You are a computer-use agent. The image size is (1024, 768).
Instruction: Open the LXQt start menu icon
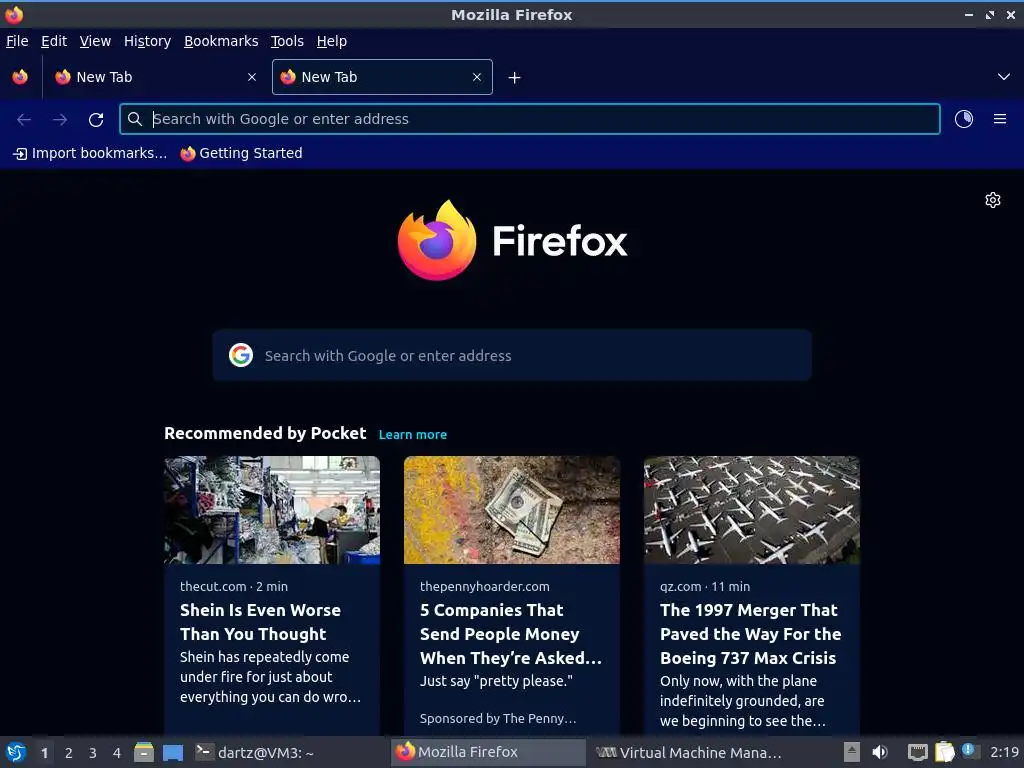[15, 752]
